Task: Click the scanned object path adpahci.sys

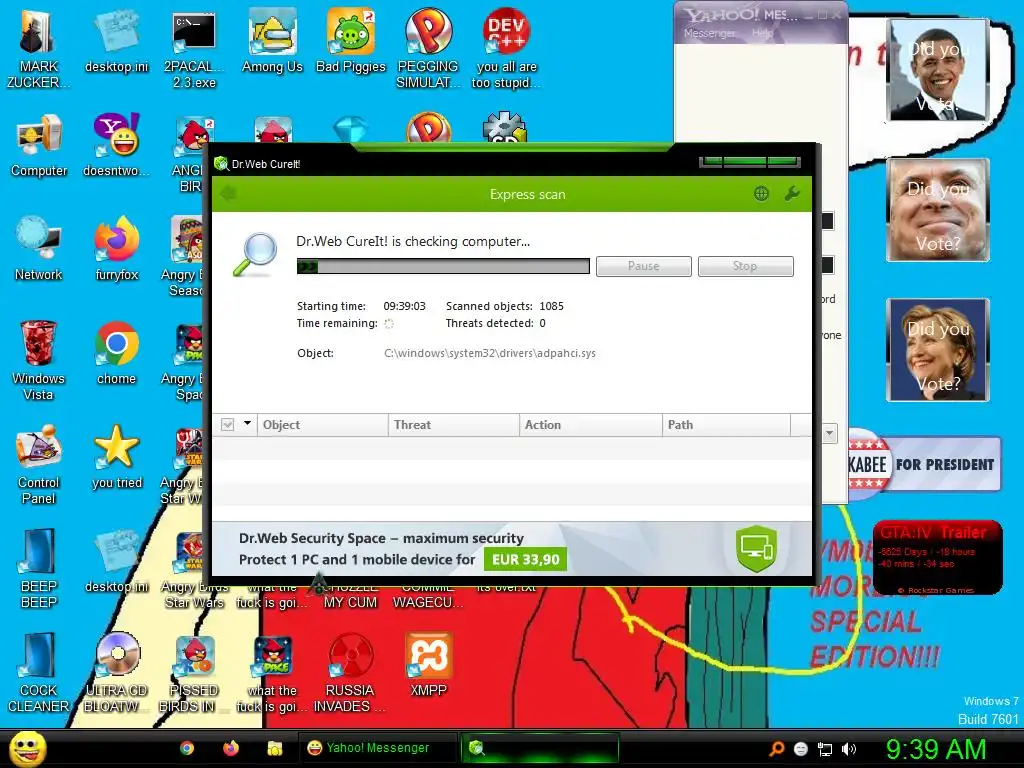Action: 490,353
